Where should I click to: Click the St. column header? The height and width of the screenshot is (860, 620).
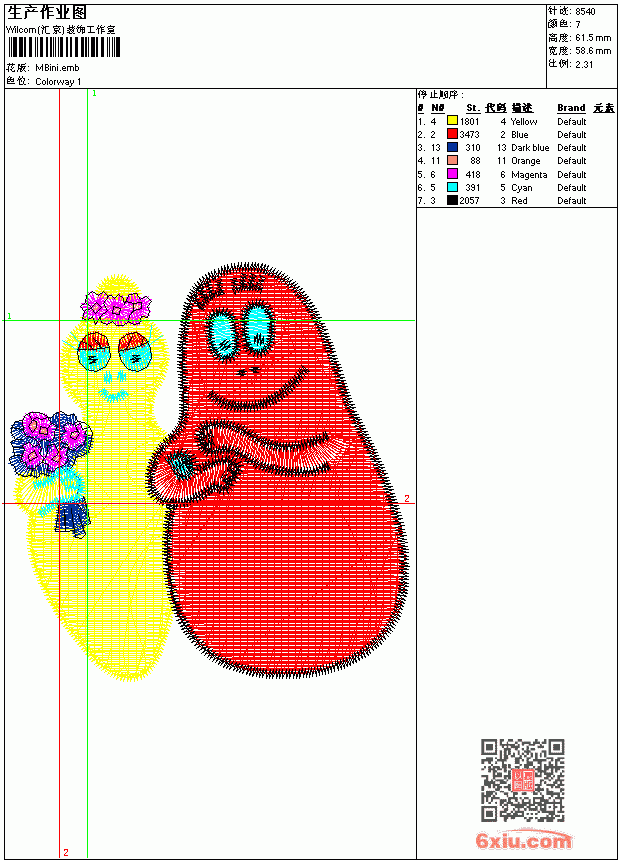point(473,108)
